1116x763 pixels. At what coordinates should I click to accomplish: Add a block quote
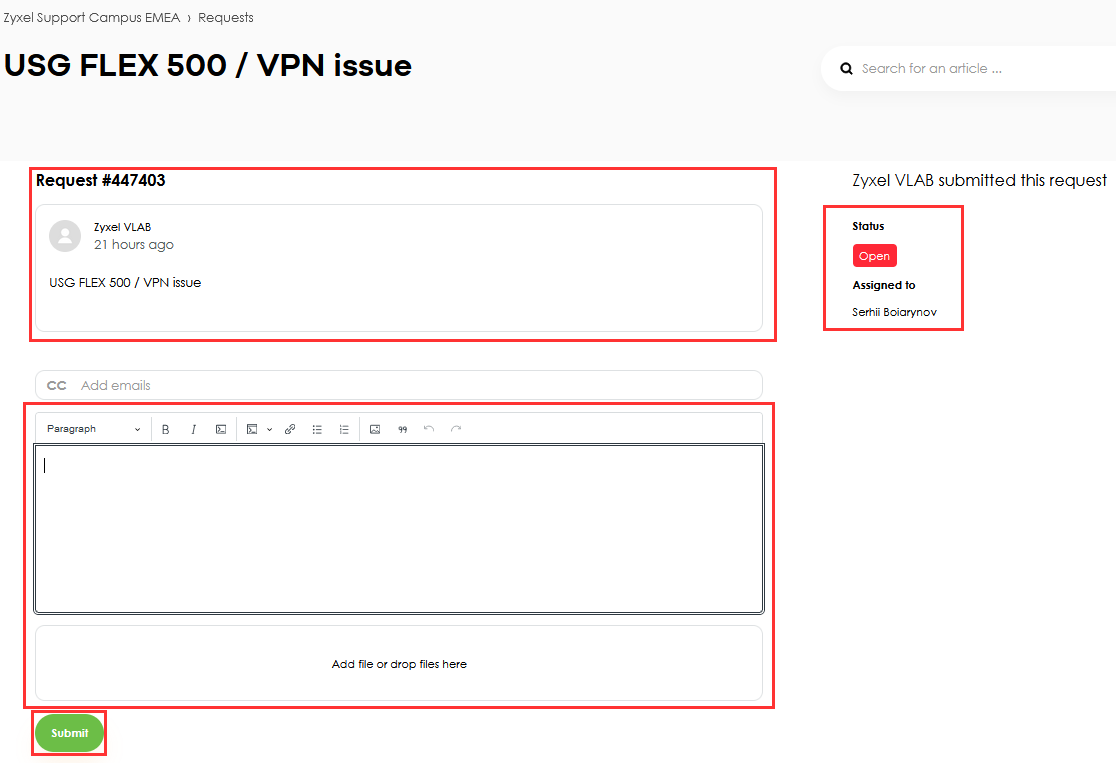403,429
